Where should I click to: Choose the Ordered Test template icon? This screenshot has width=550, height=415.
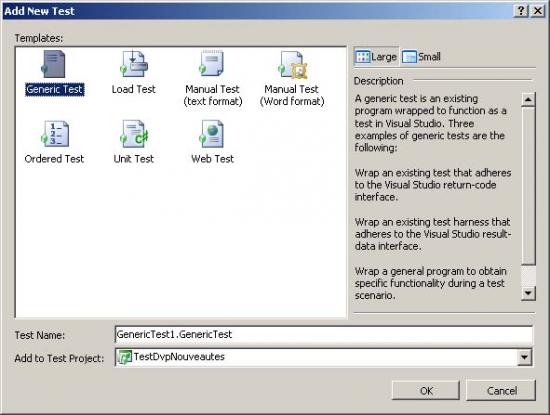(x=55, y=134)
